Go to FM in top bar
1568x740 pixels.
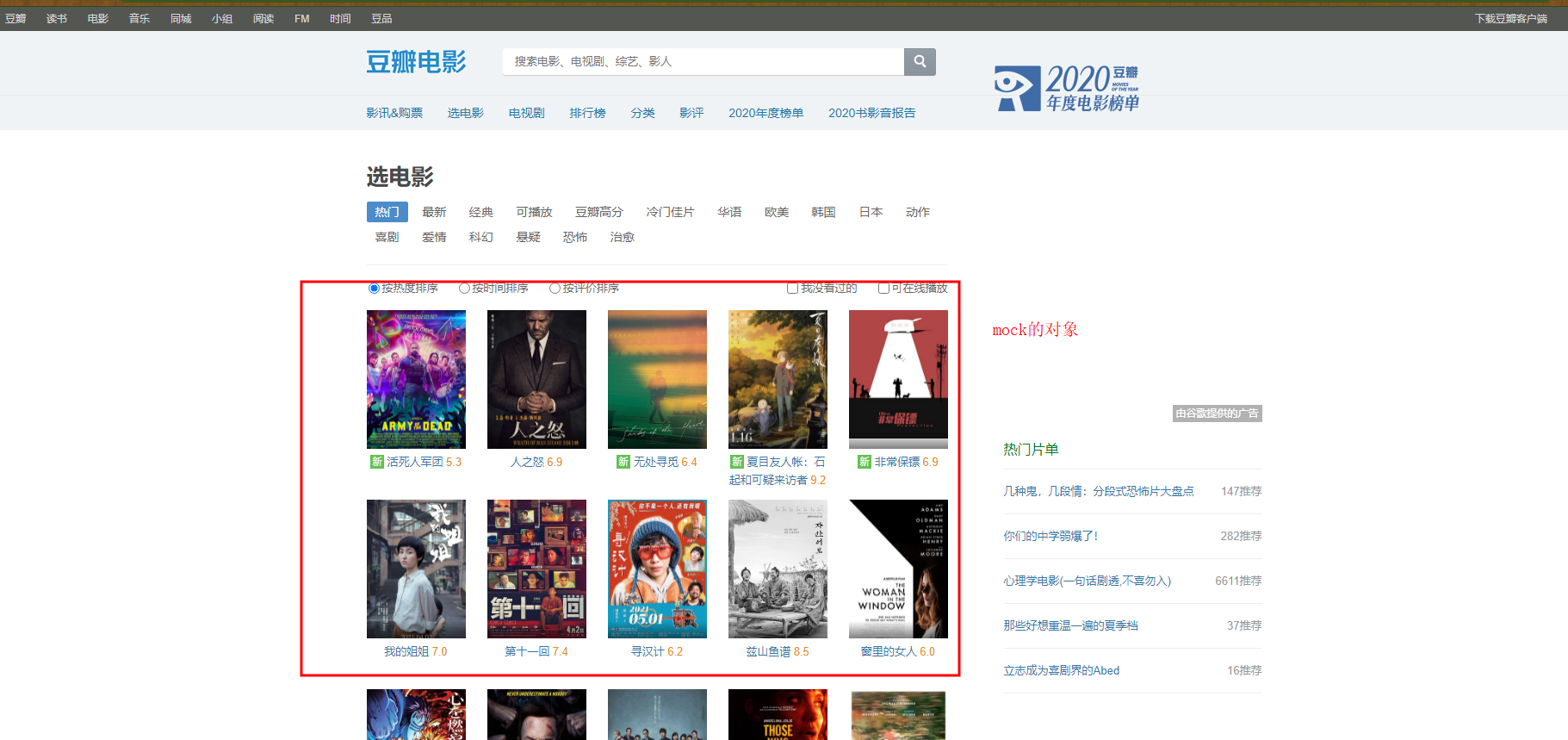[x=301, y=18]
